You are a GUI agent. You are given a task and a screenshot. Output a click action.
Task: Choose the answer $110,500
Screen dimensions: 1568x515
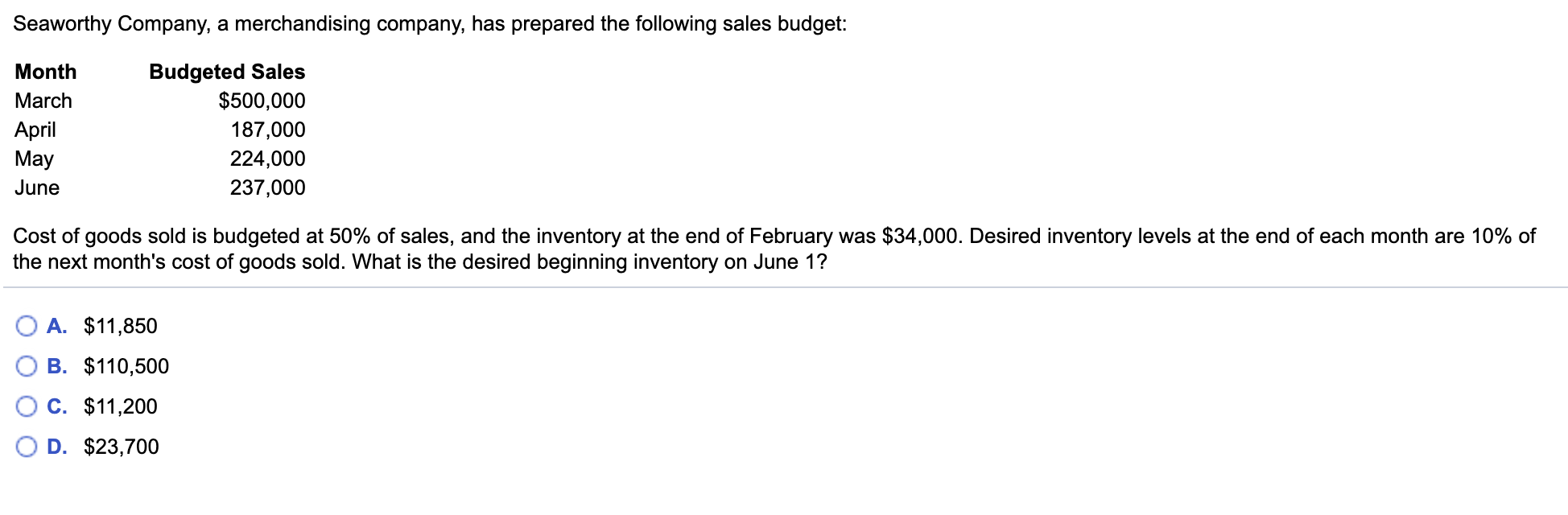coord(125,366)
